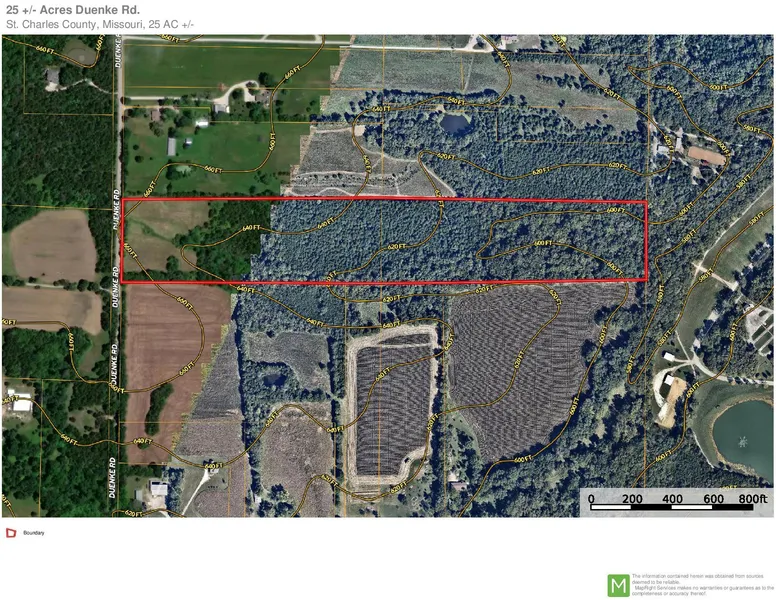Click the 400 label on scale bar
The image size is (776, 600).
point(672,499)
